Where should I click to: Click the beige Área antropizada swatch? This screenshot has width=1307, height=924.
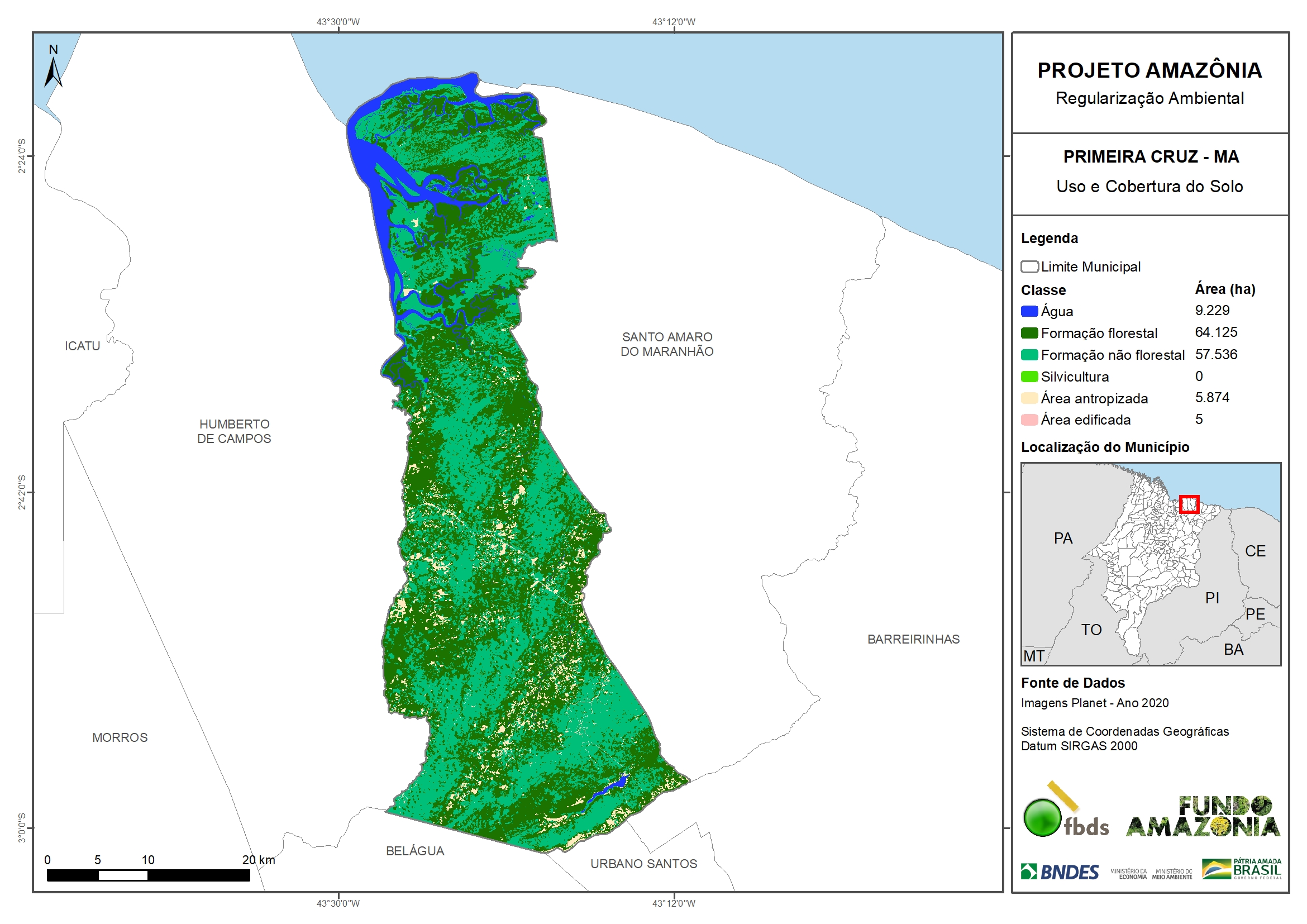coord(1029,398)
